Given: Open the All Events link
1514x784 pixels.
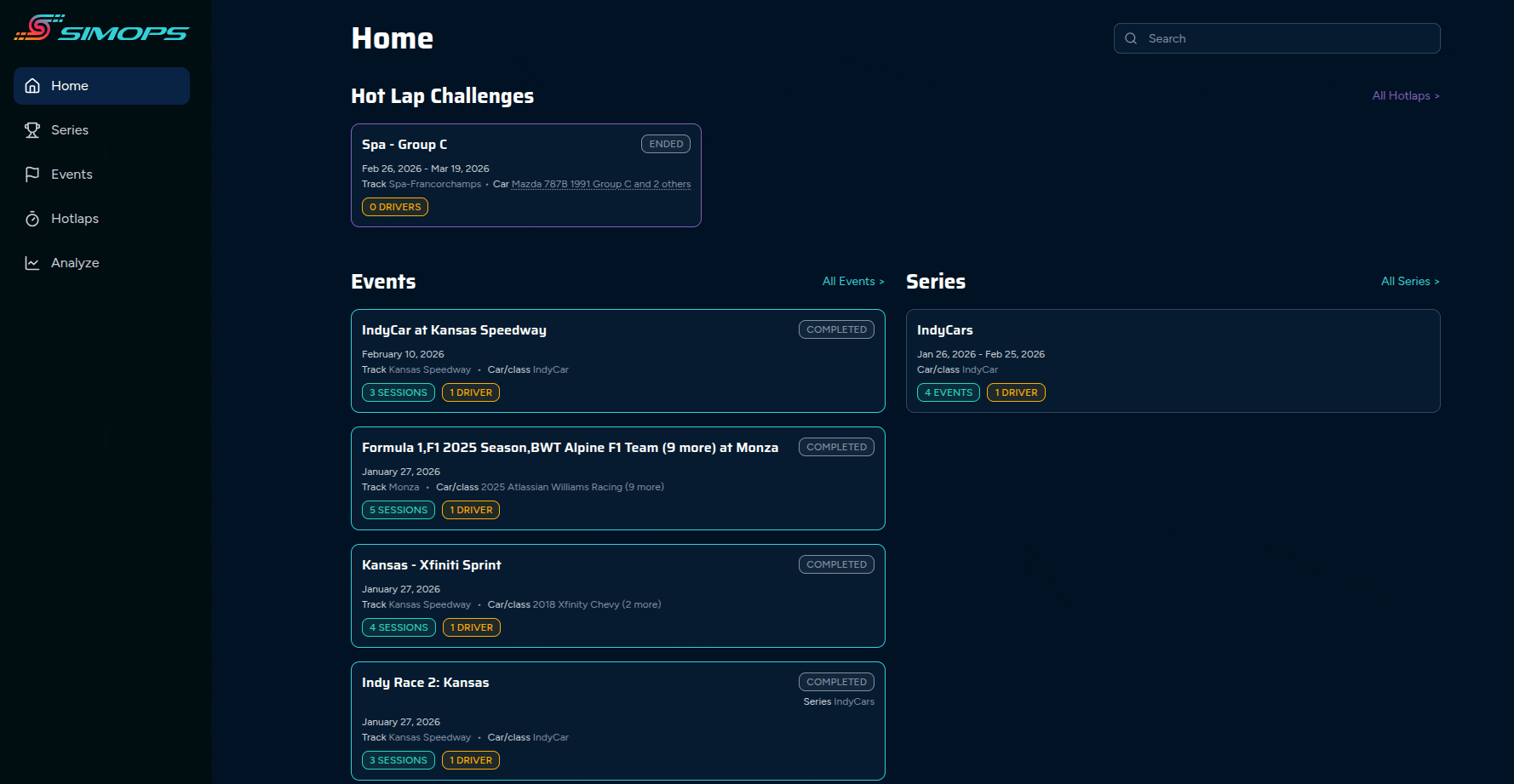Looking at the screenshot, I should [853, 281].
